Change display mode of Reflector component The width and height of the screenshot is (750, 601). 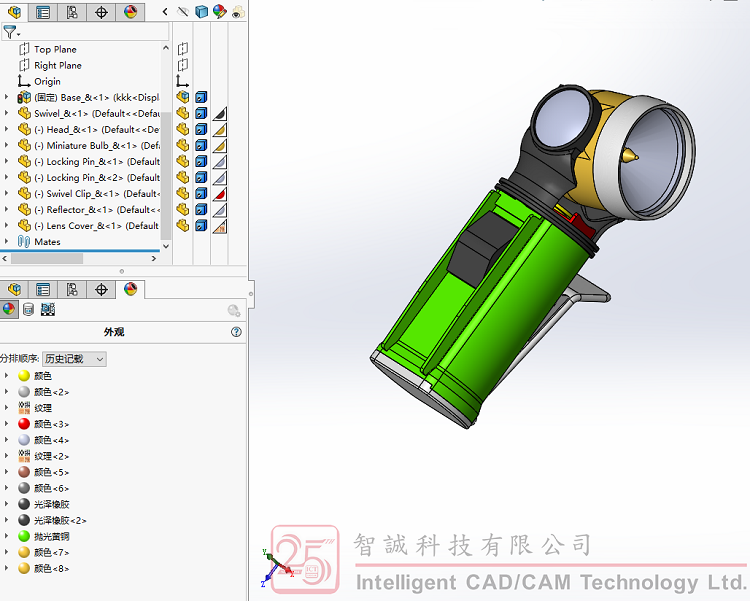click(201, 210)
